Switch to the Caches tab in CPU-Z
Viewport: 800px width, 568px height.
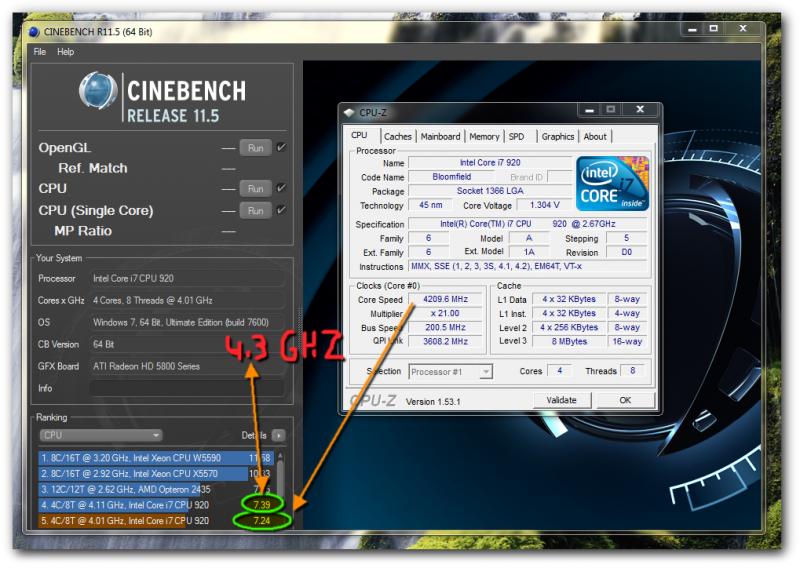click(x=398, y=136)
